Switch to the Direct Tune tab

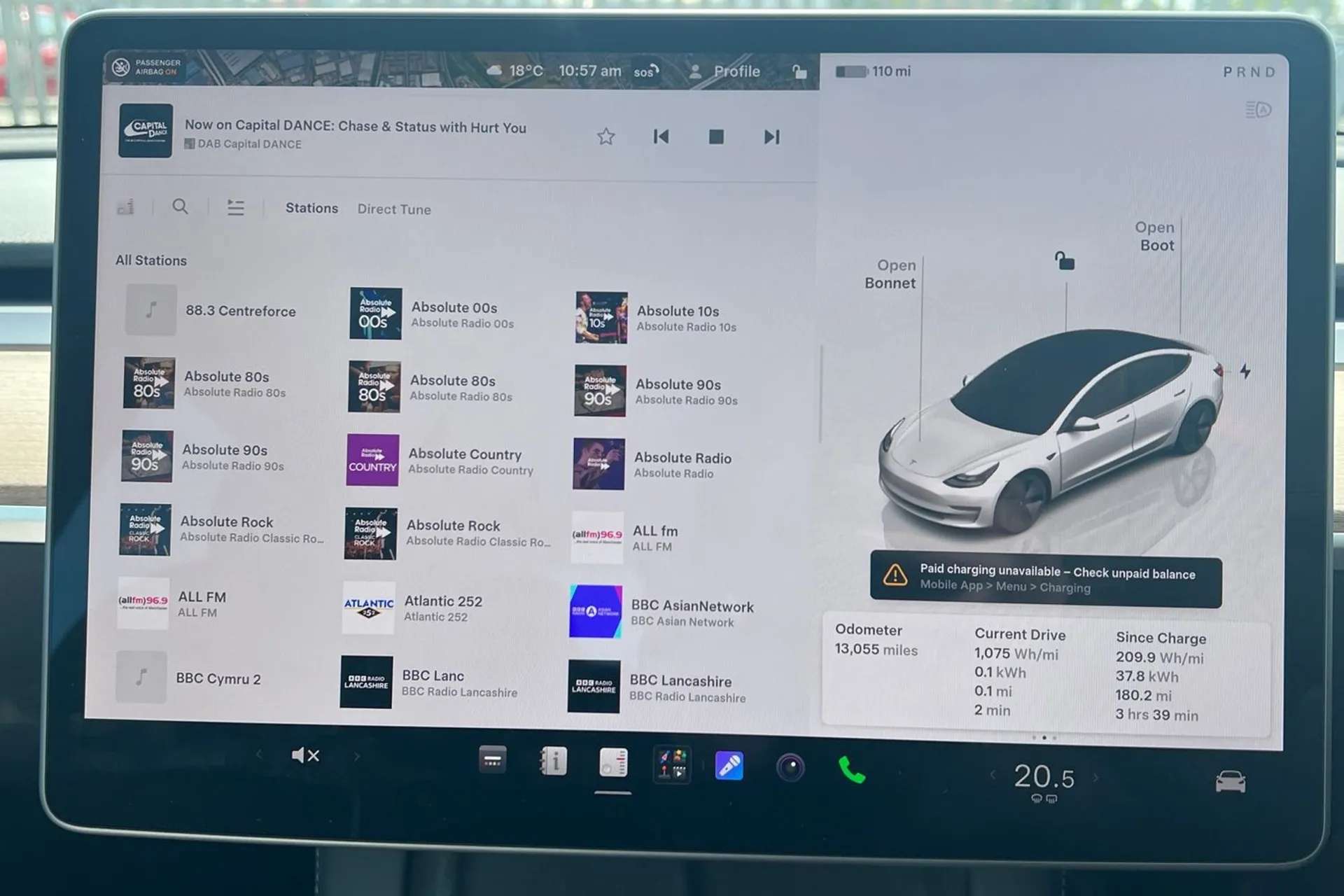pos(394,209)
